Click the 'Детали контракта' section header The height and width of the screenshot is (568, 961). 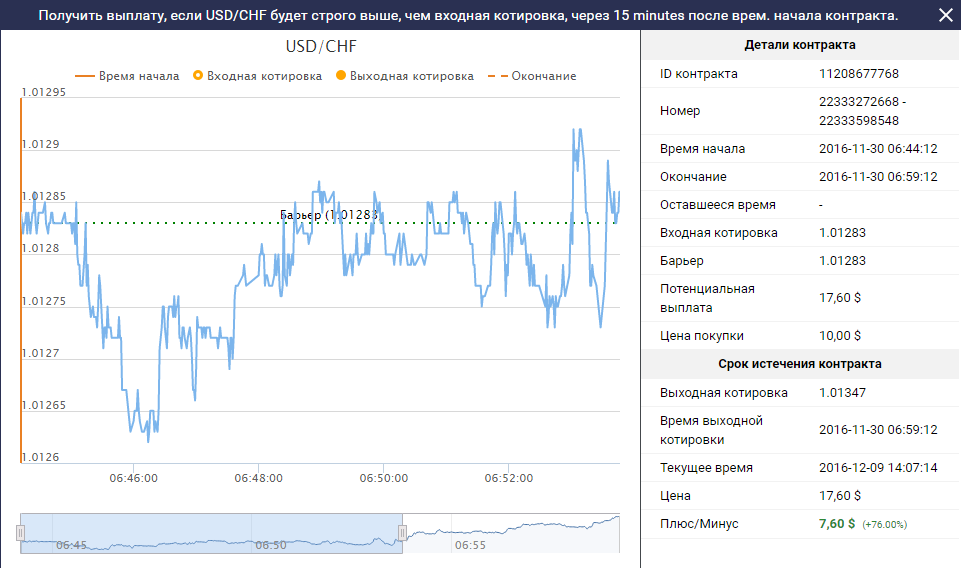800,45
